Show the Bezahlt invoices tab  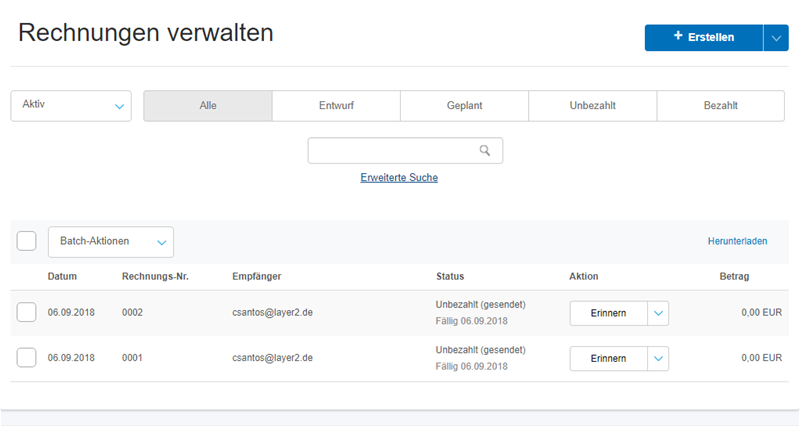[x=720, y=106]
